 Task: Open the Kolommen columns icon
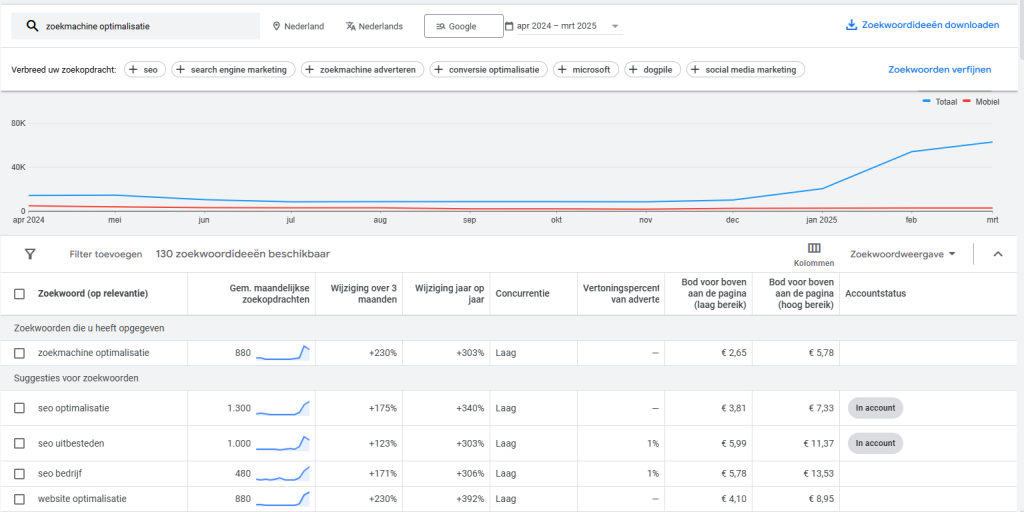pos(814,248)
